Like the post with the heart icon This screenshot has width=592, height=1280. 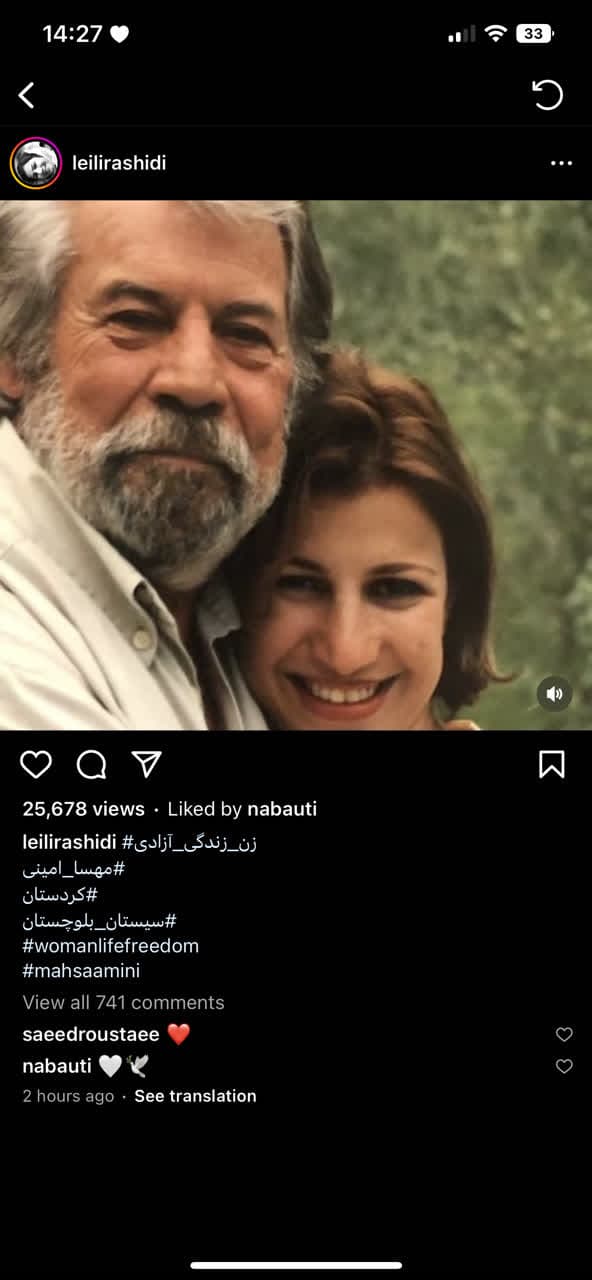point(36,765)
